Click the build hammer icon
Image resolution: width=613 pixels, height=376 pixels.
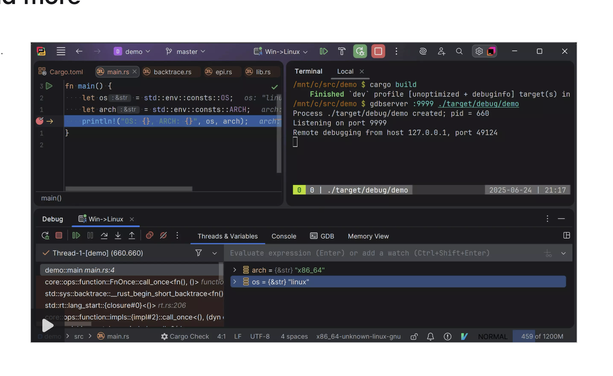click(x=342, y=51)
